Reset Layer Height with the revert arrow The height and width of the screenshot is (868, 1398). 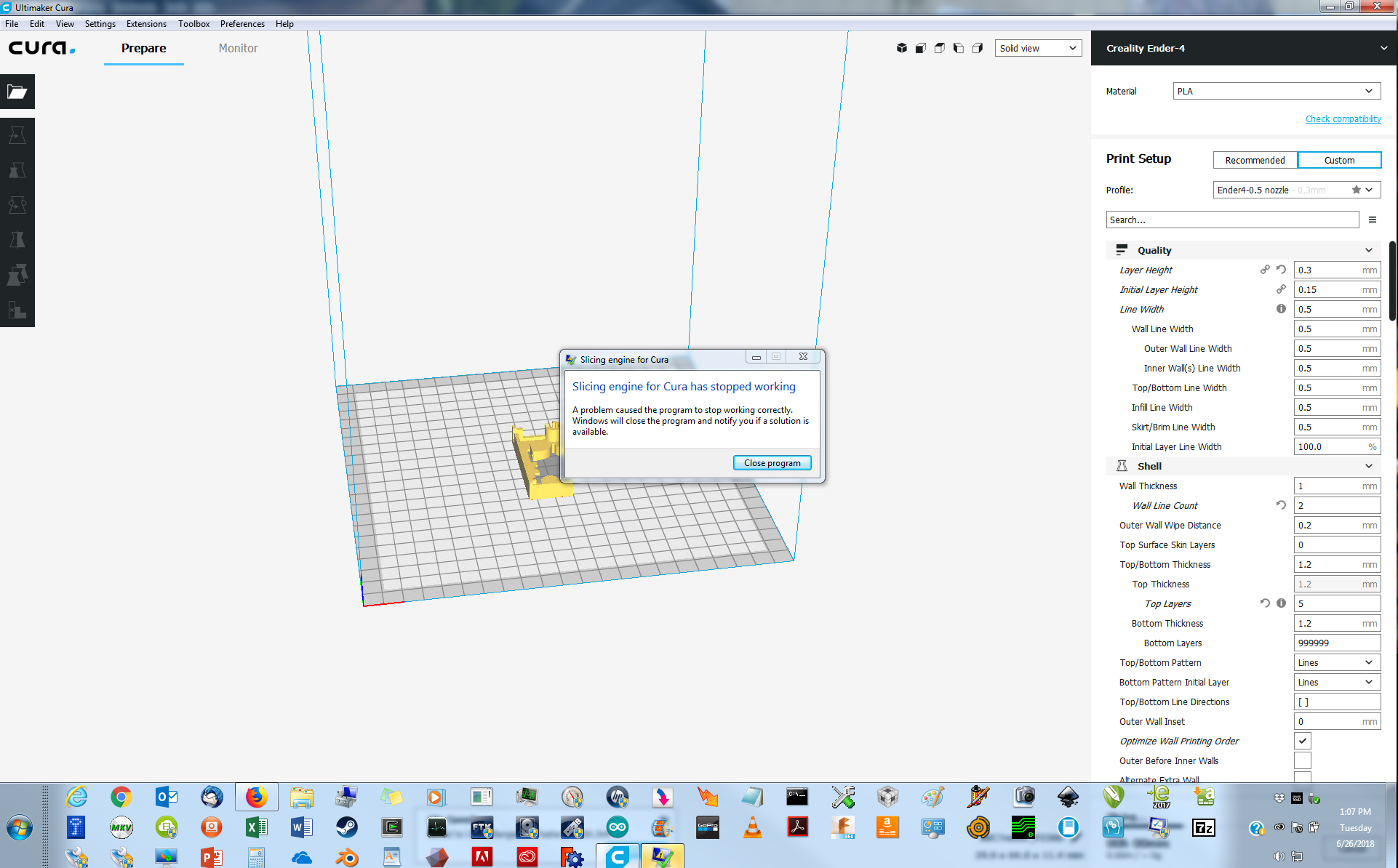click(x=1281, y=270)
